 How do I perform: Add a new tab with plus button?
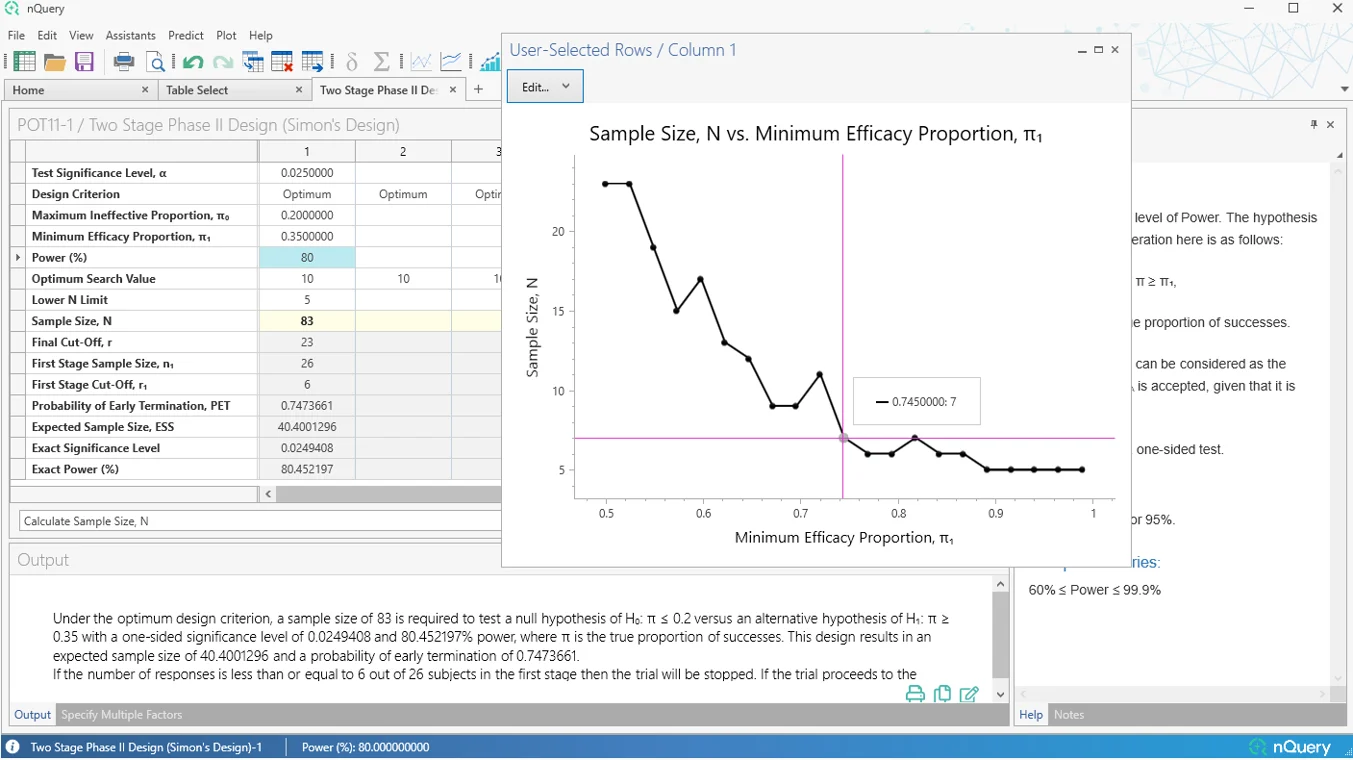(x=478, y=90)
